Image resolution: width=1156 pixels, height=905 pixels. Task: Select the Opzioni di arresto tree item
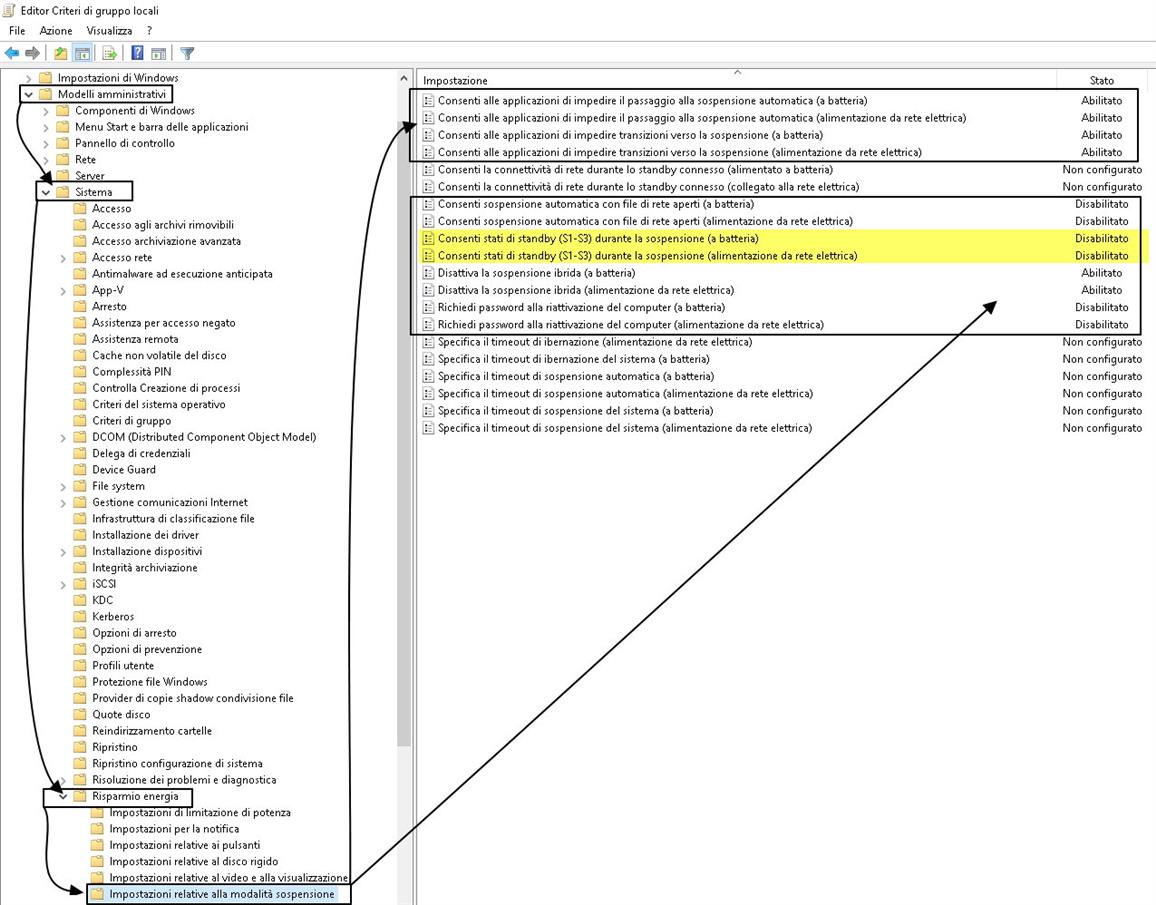point(134,632)
